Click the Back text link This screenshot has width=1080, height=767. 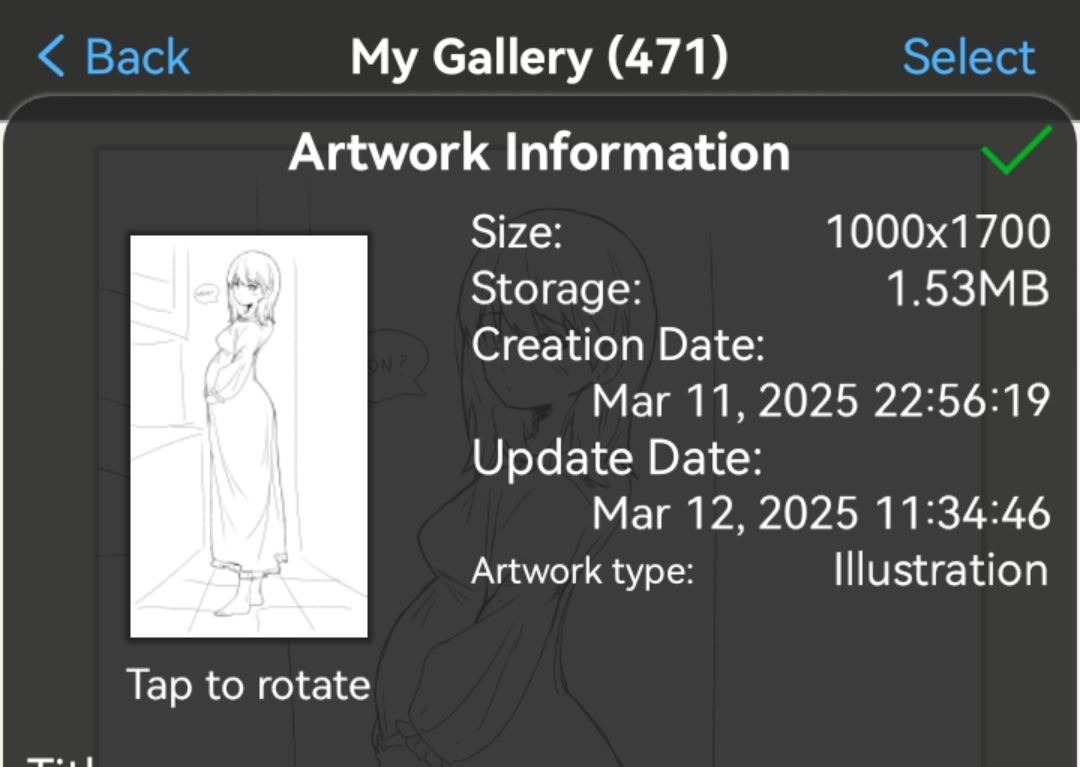coord(137,57)
